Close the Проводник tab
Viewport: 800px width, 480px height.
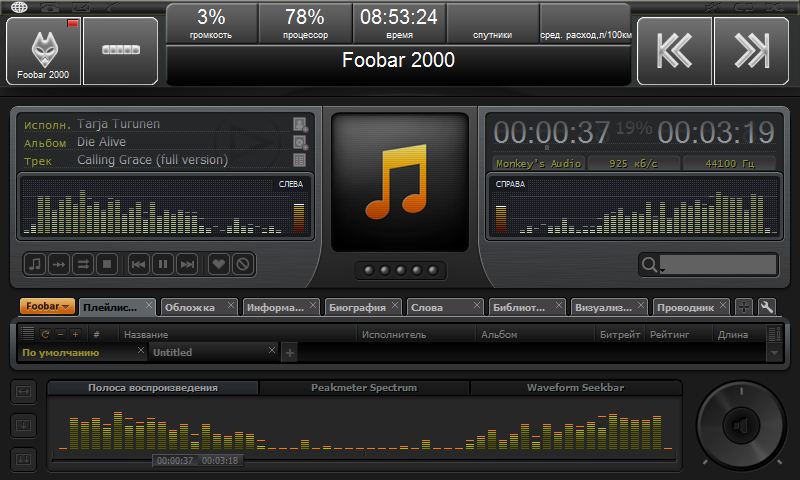[723, 306]
